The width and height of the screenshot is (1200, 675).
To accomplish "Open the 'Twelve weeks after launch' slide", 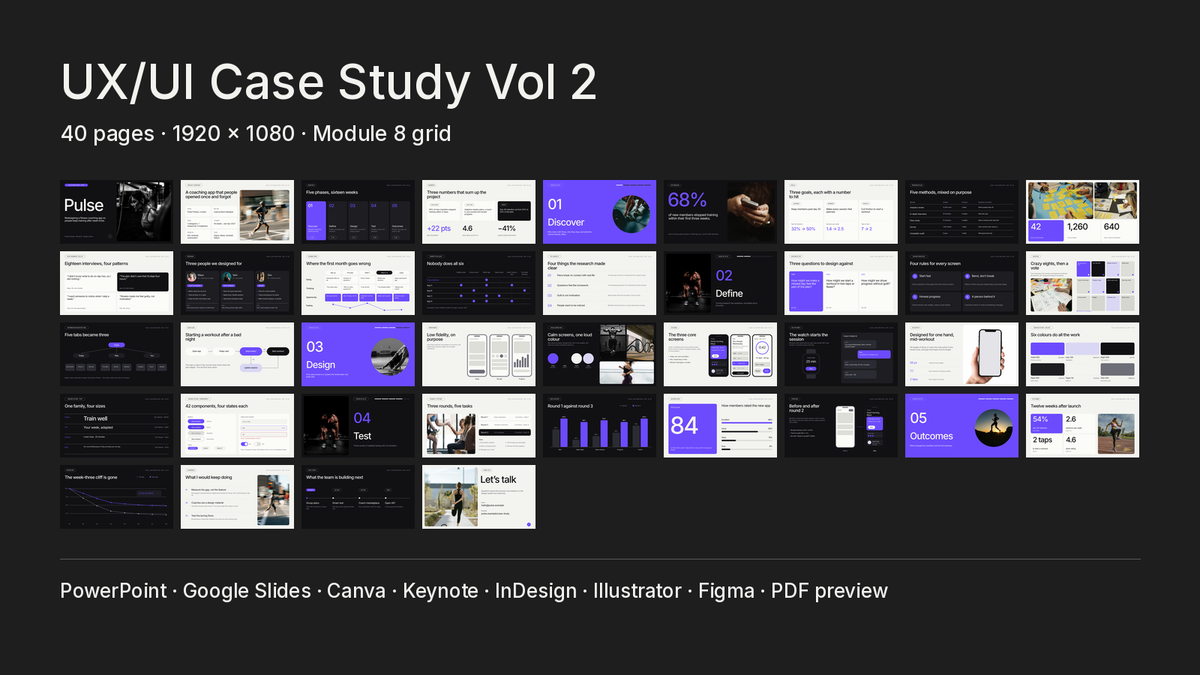I will [1083, 425].
